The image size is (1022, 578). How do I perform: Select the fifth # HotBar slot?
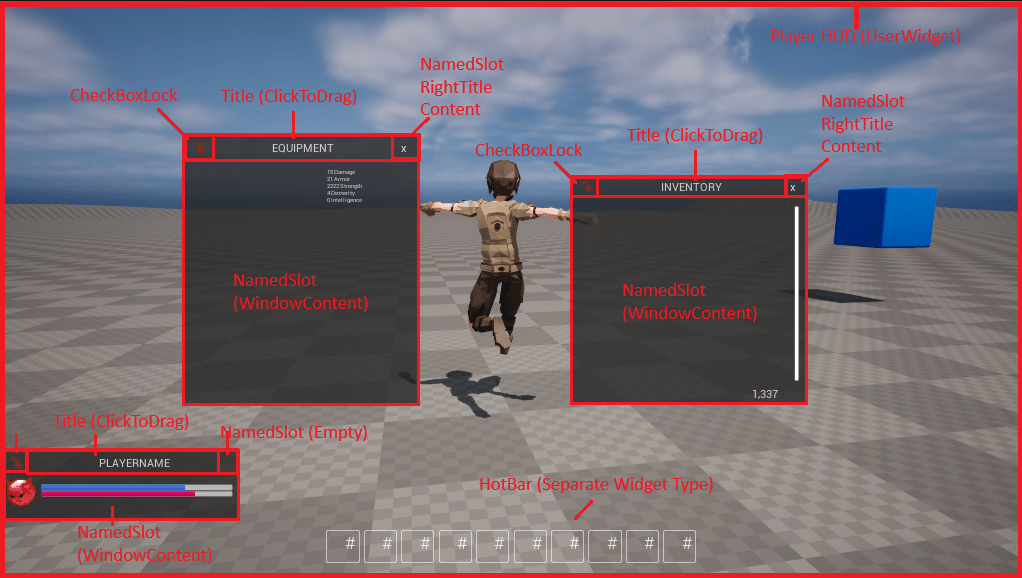tap(492, 546)
